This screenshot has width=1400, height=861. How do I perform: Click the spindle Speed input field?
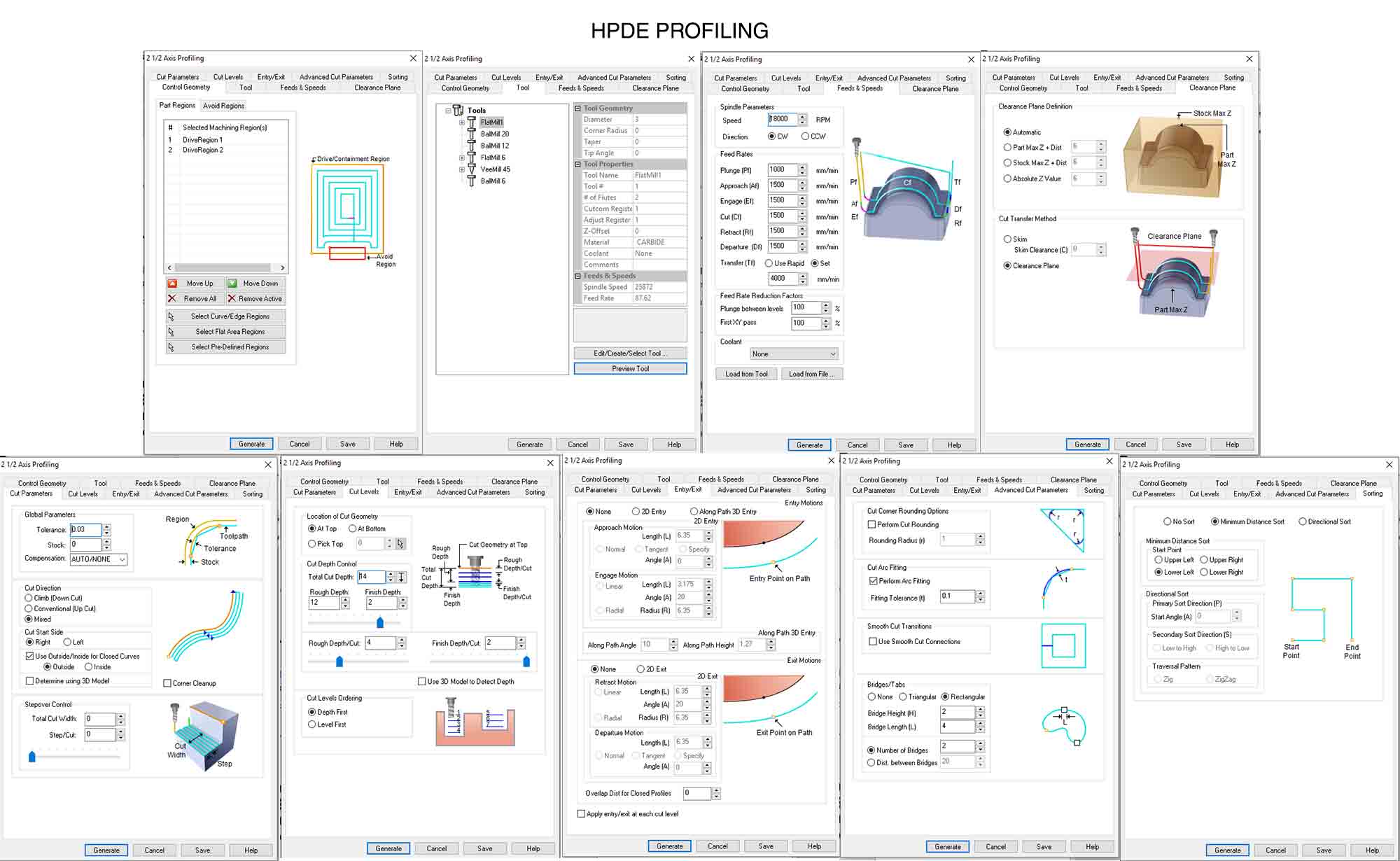[783, 120]
